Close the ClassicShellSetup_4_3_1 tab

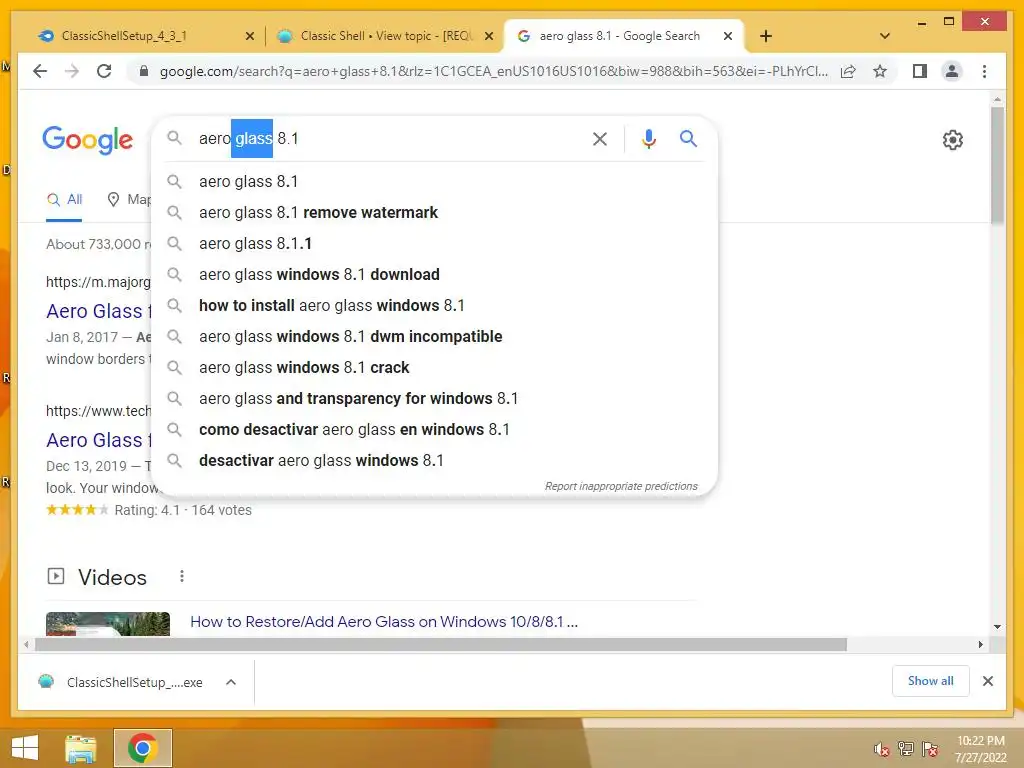click(249, 37)
